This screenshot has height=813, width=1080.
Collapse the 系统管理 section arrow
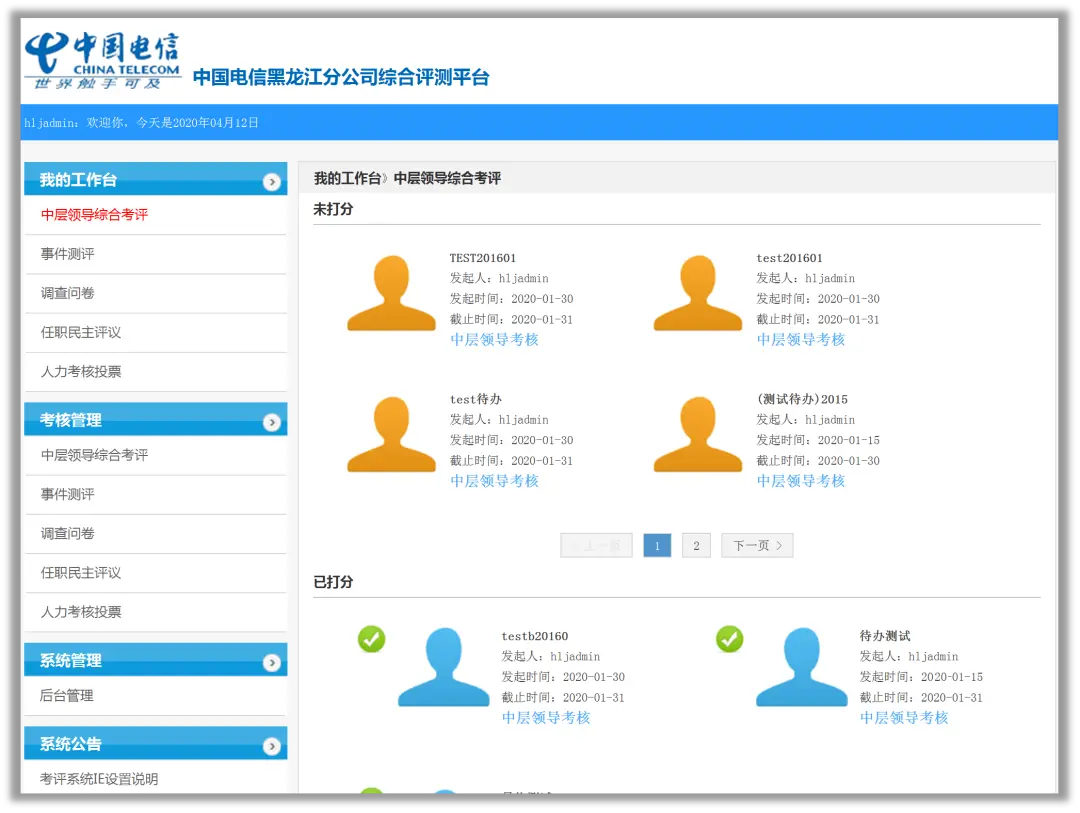pyautogui.click(x=271, y=663)
